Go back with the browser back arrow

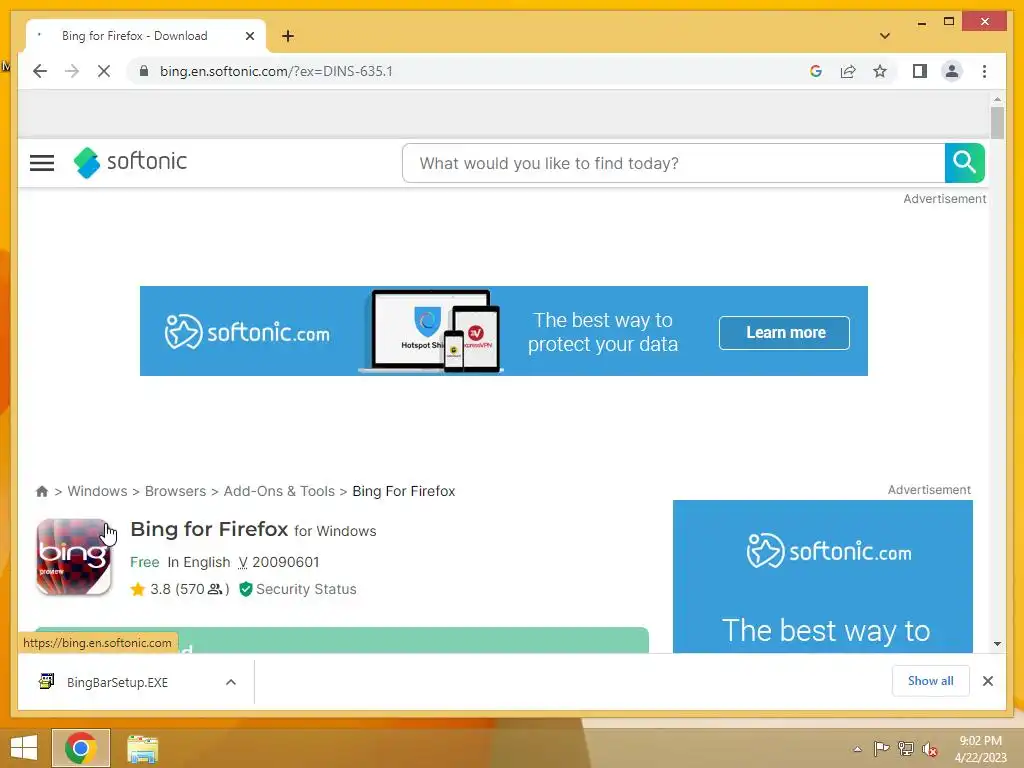[x=40, y=71]
